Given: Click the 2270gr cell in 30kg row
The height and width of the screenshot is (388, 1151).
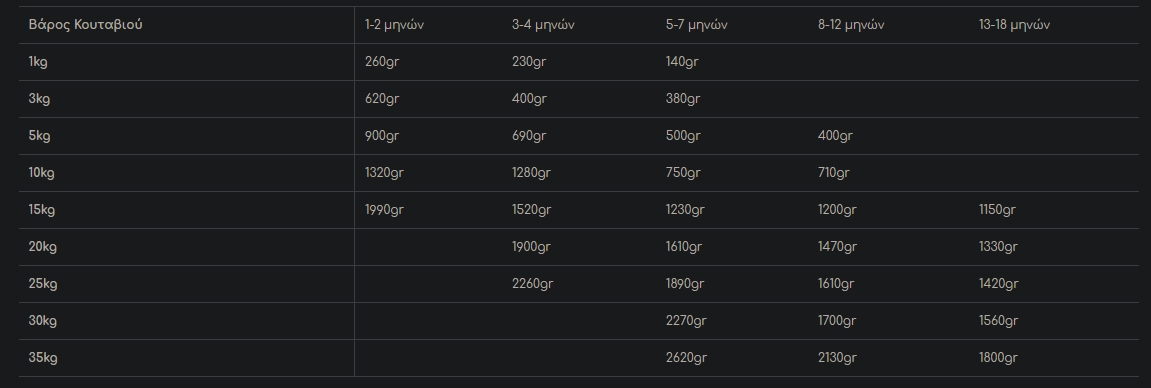Looking at the screenshot, I should pyautogui.click(x=686, y=321).
